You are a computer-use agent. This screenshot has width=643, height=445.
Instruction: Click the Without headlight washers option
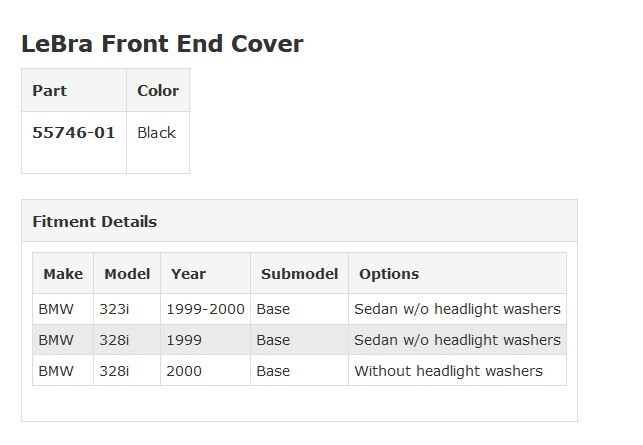point(448,370)
